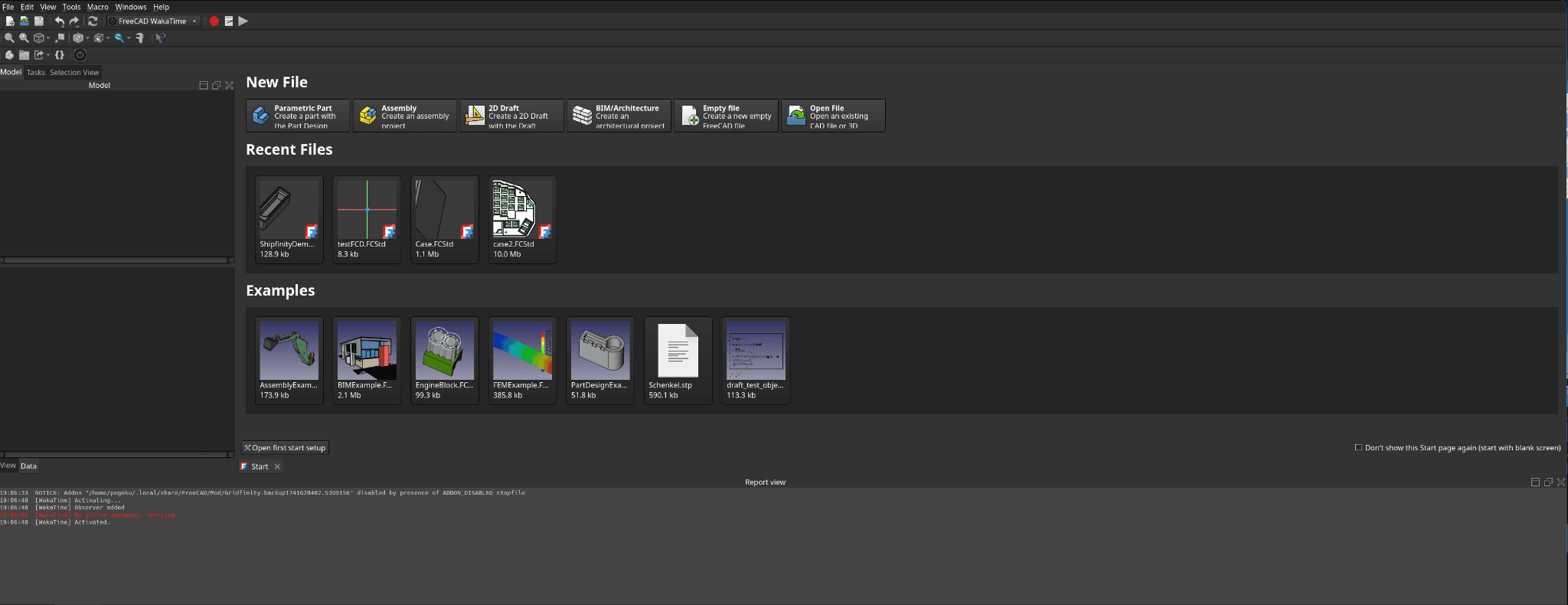Activate the Measure caliper tool
Screen dimensions: 1568x605
coord(140,38)
